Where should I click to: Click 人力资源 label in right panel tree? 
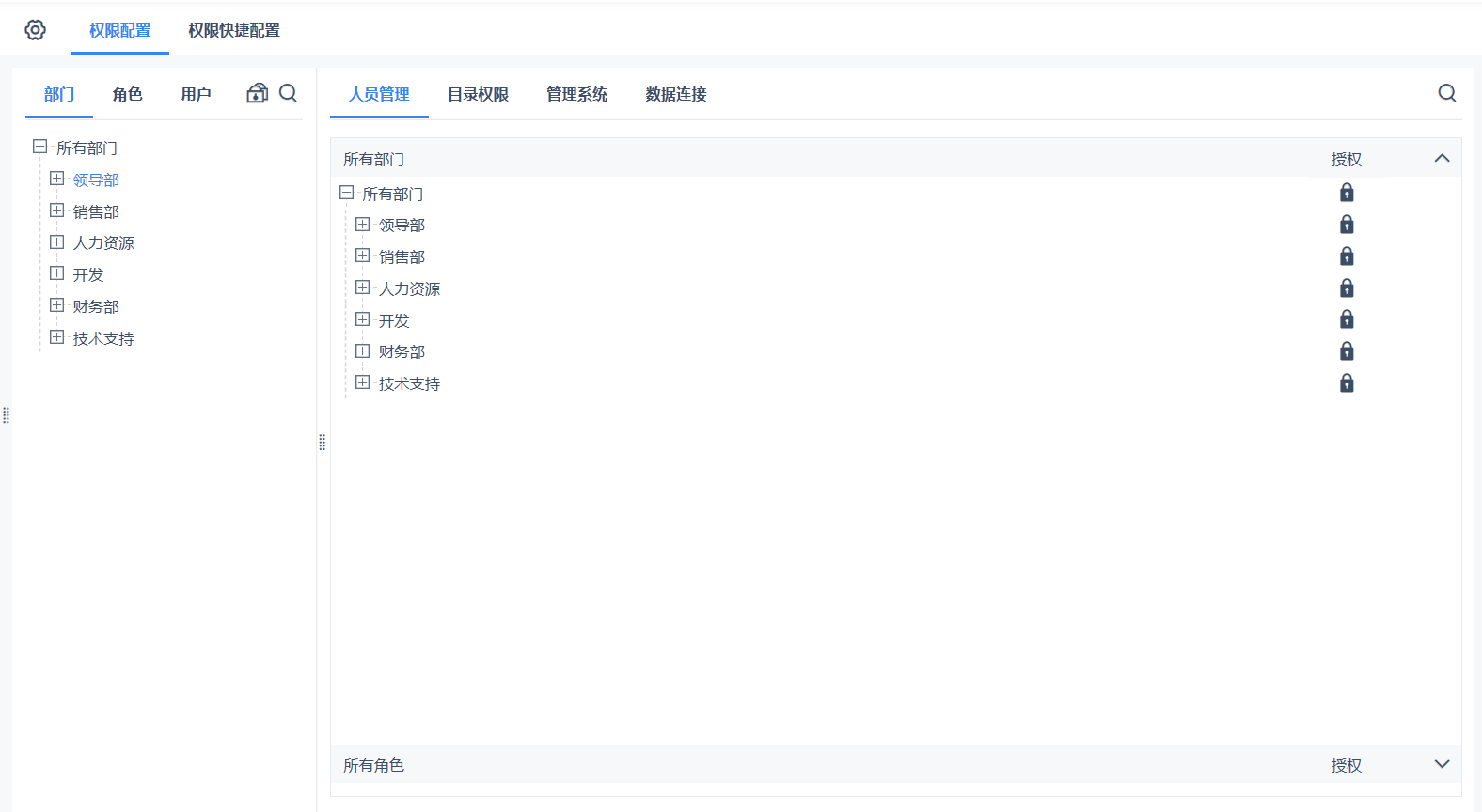pos(409,289)
